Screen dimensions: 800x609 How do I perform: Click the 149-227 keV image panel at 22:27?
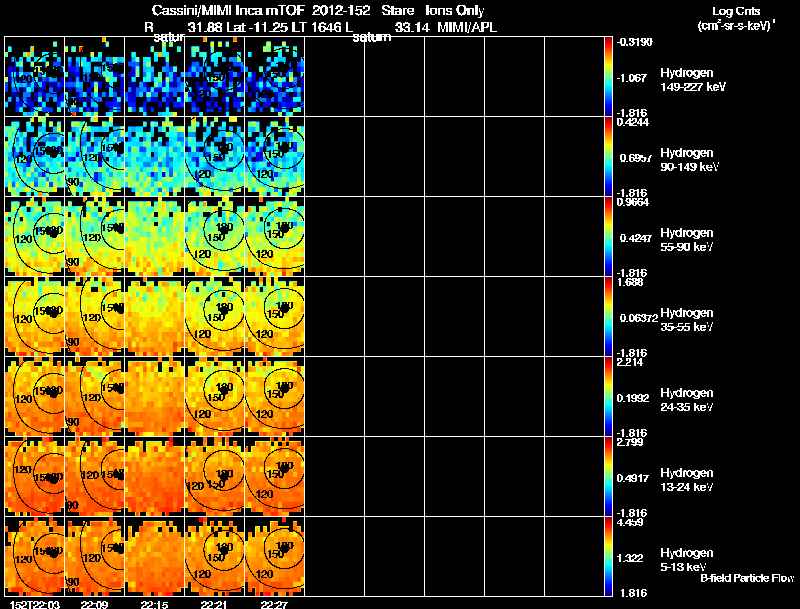(274, 77)
